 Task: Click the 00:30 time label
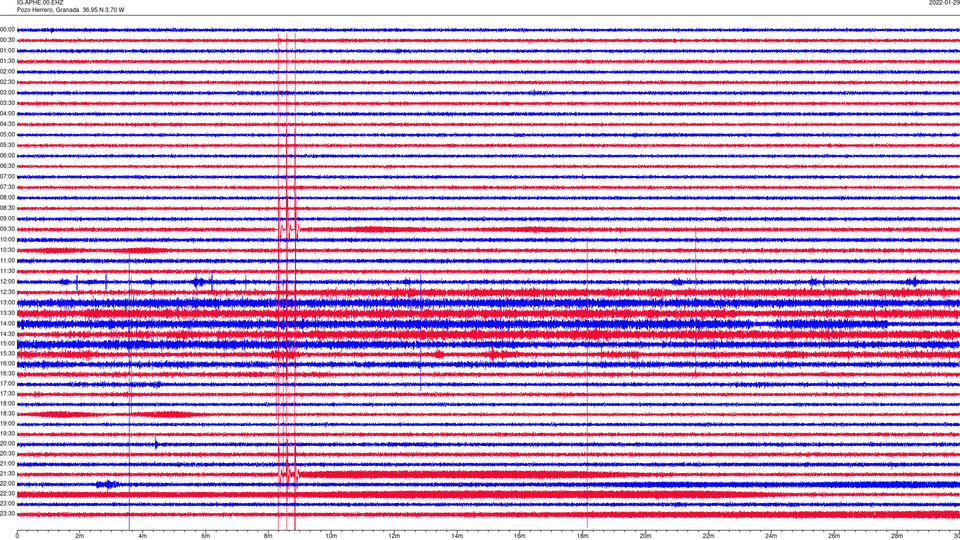coord(8,40)
